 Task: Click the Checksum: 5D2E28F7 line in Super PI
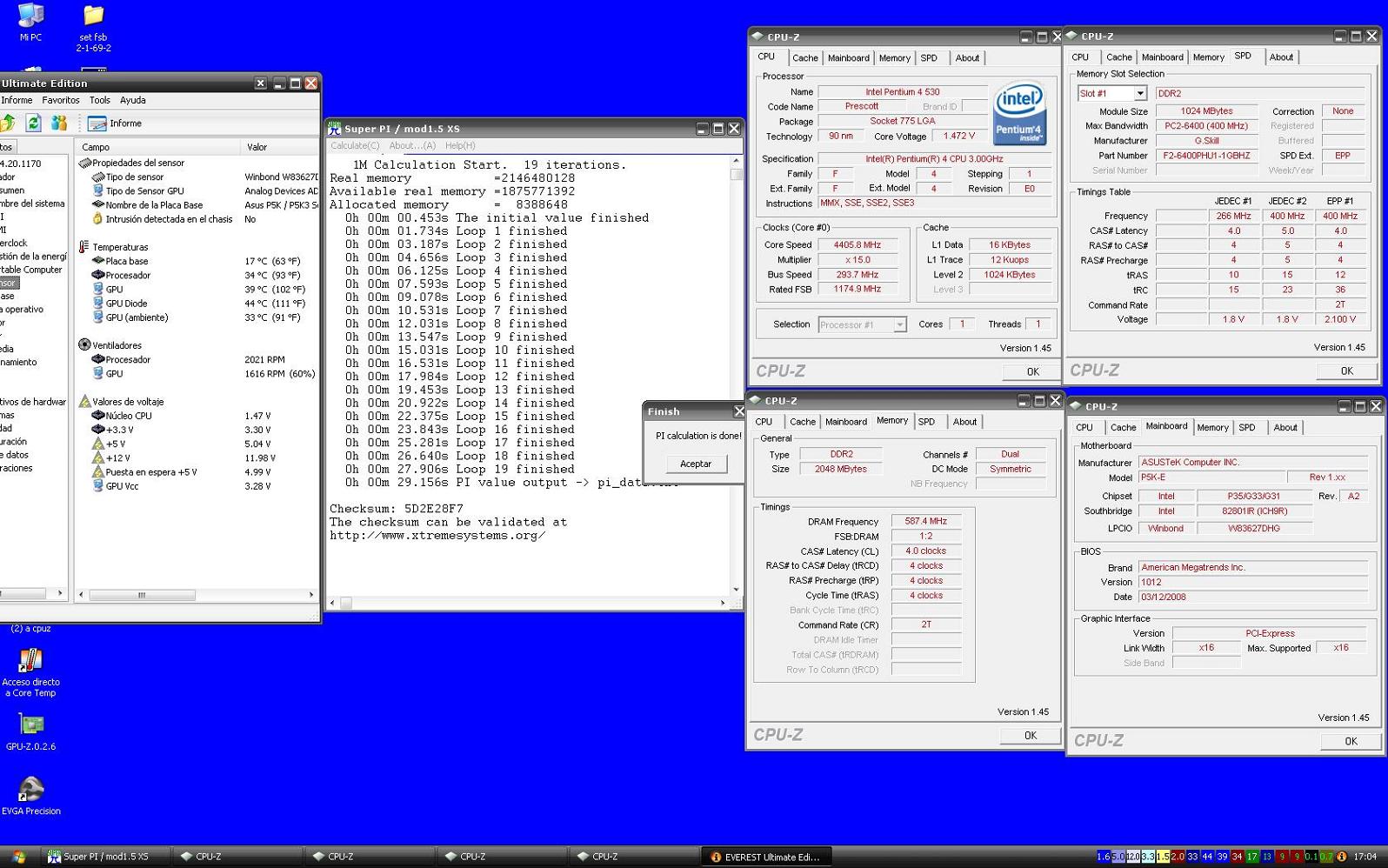(397, 509)
